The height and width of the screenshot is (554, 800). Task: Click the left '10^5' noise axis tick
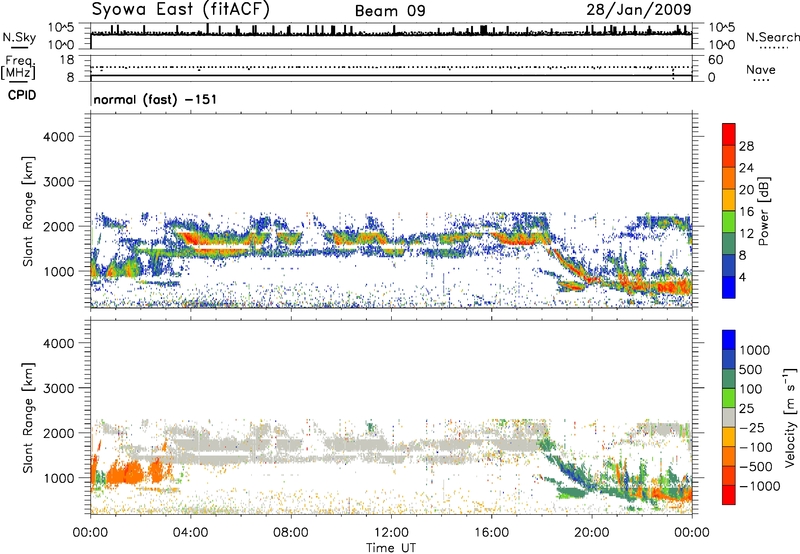click(61, 27)
